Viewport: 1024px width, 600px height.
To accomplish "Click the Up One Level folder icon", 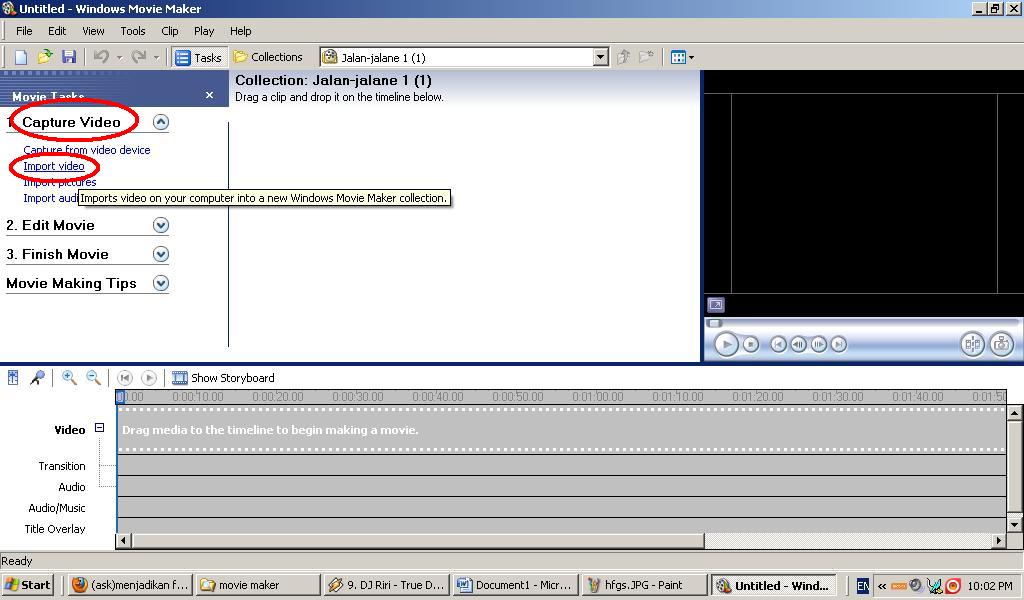I will click(x=624, y=57).
